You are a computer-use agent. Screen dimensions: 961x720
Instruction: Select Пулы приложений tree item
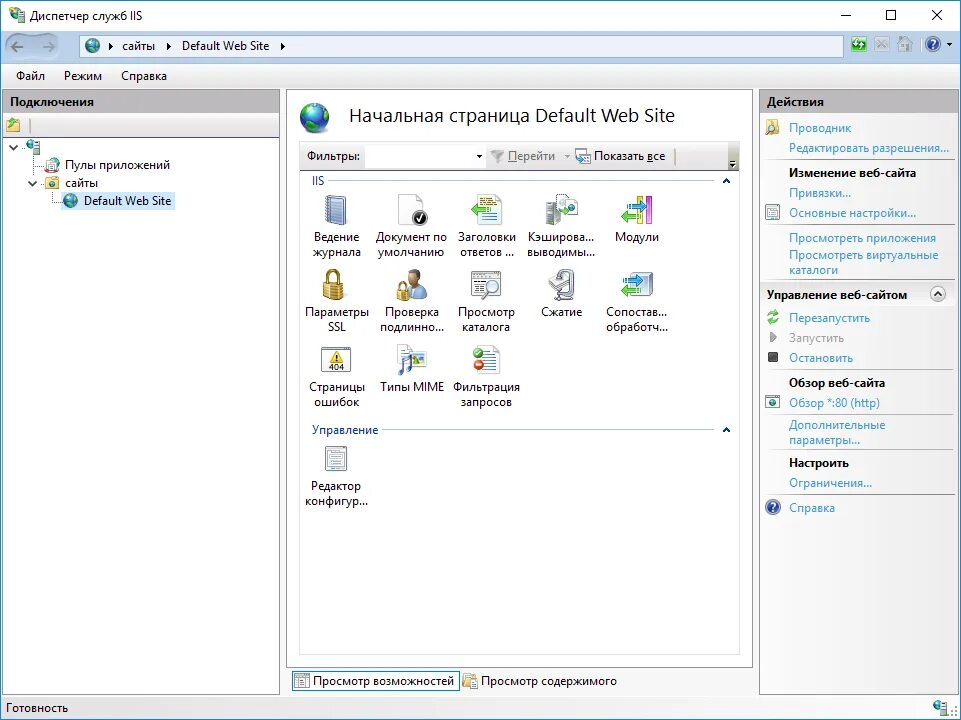coord(117,165)
